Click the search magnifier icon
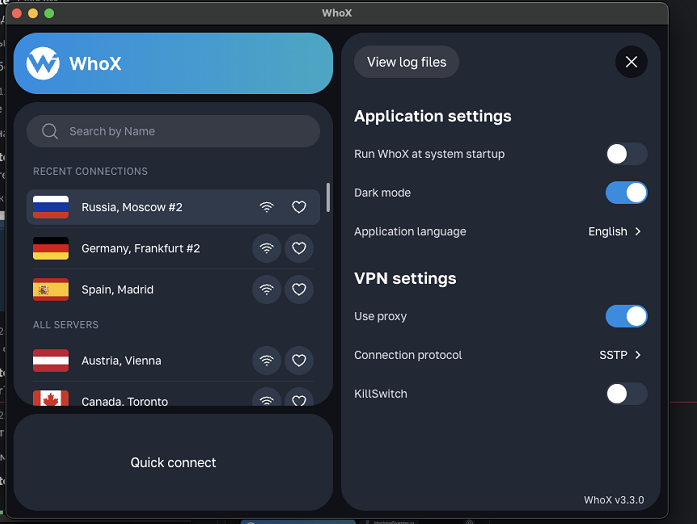This screenshot has height=524, width=697. (49, 132)
